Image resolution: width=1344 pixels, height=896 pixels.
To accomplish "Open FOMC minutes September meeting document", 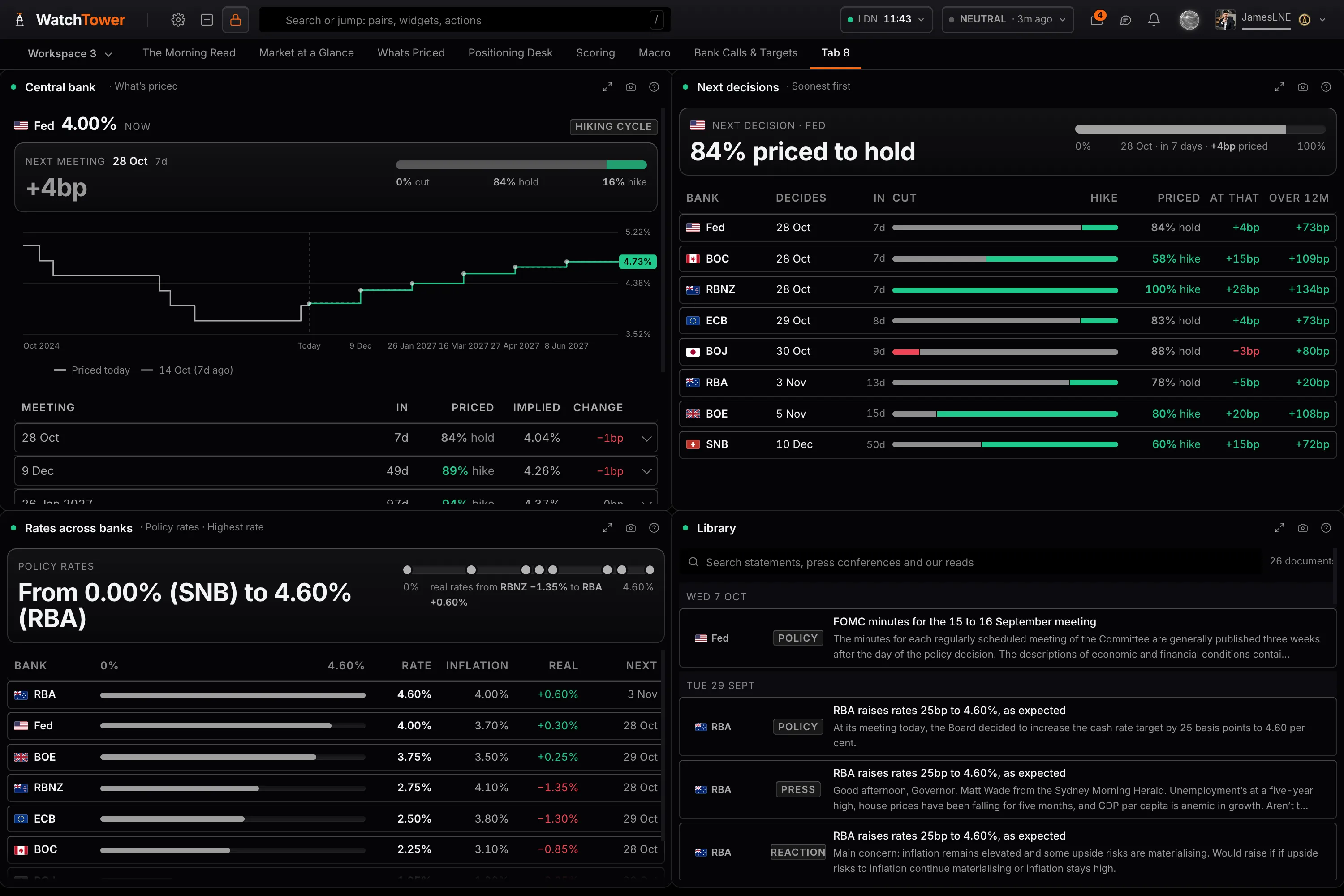I will pyautogui.click(x=1008, y=638).
